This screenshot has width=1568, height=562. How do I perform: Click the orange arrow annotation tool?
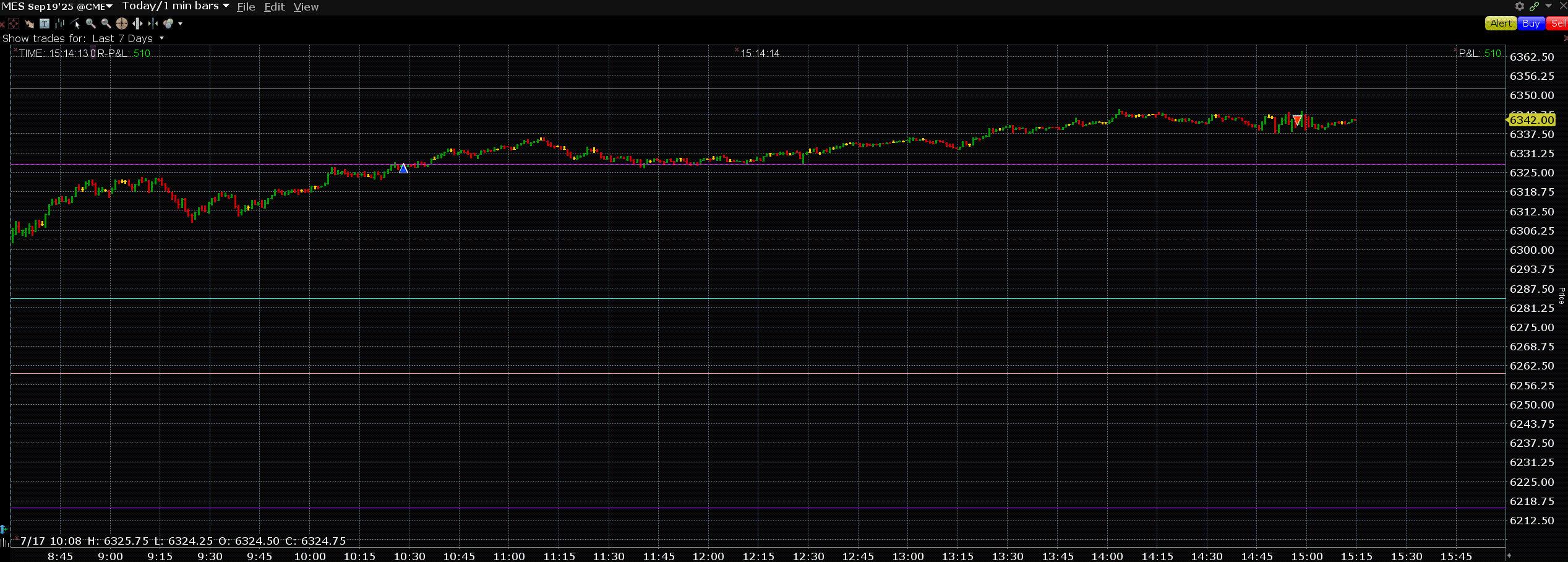coord(29,24)
